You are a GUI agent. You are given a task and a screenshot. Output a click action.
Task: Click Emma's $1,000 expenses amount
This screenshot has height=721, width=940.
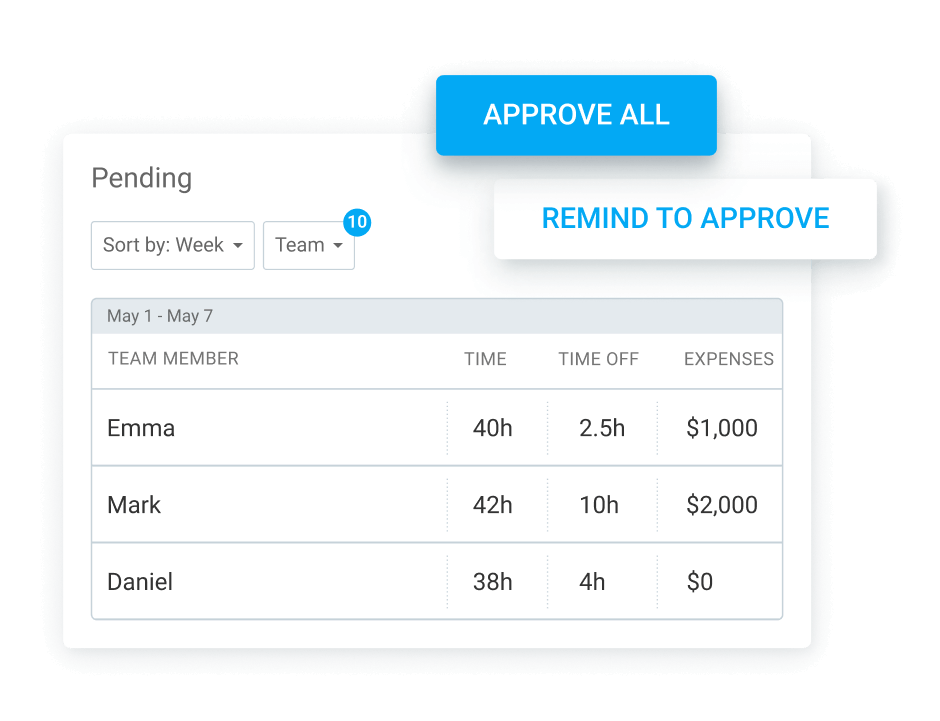click(x=721, y=428)
